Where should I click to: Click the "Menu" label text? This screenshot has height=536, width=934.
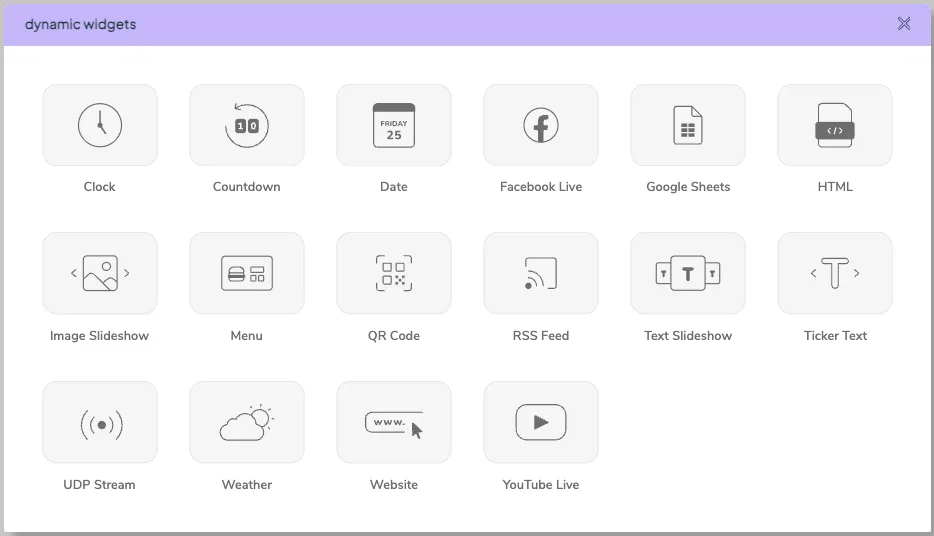tap(247, 335)
